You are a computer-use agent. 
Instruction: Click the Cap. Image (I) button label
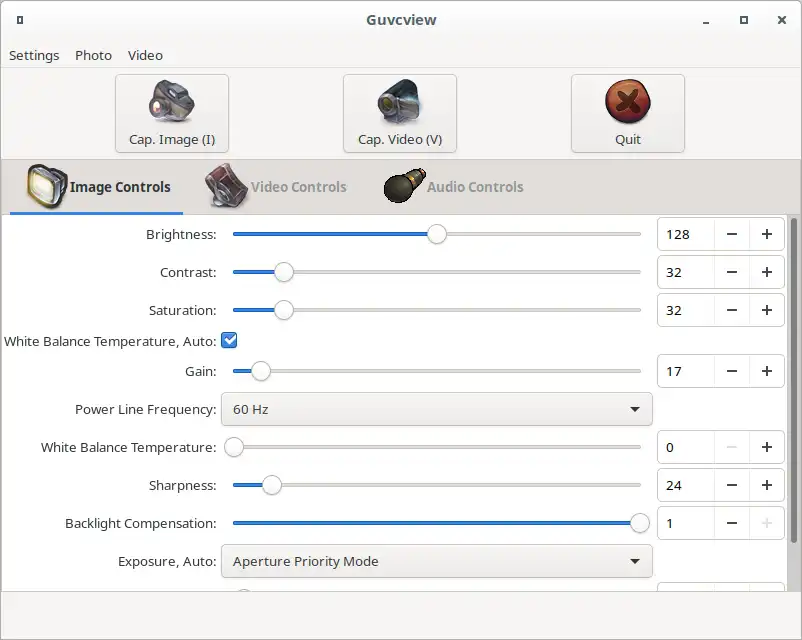[x=172, y=140]
